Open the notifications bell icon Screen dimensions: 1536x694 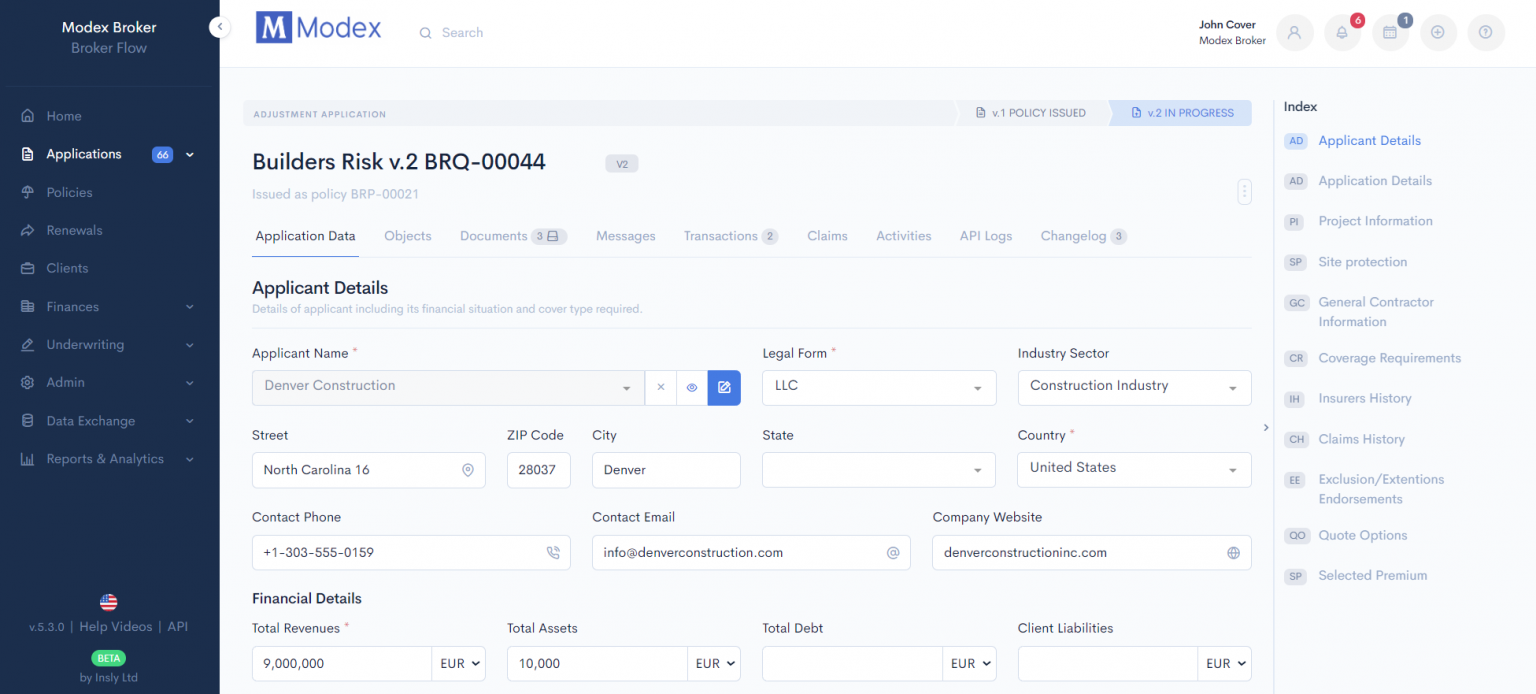[x=1342, y=33]
